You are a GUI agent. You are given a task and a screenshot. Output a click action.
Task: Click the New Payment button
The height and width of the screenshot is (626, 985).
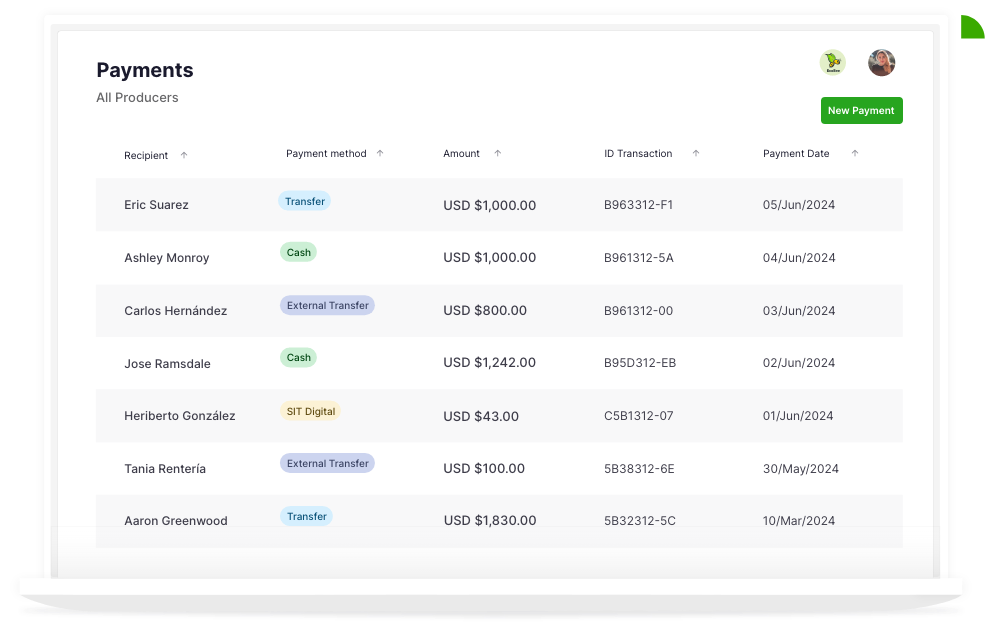click(x=861, y=110)
